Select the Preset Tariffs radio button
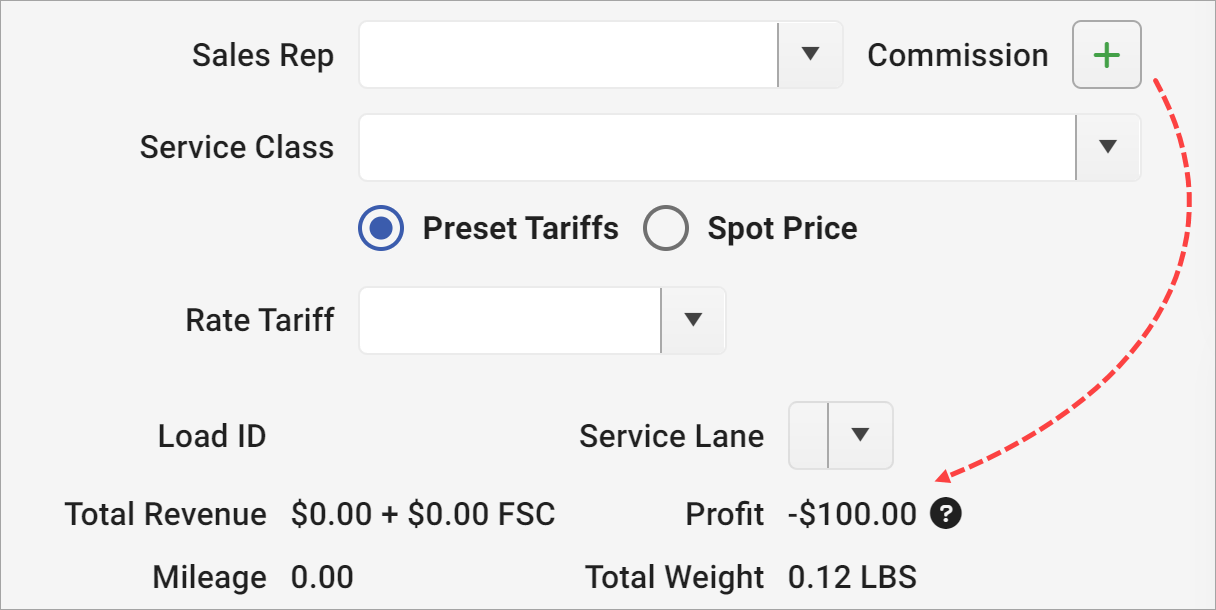Screen dimensions: 1216x610 coord(380,228)
